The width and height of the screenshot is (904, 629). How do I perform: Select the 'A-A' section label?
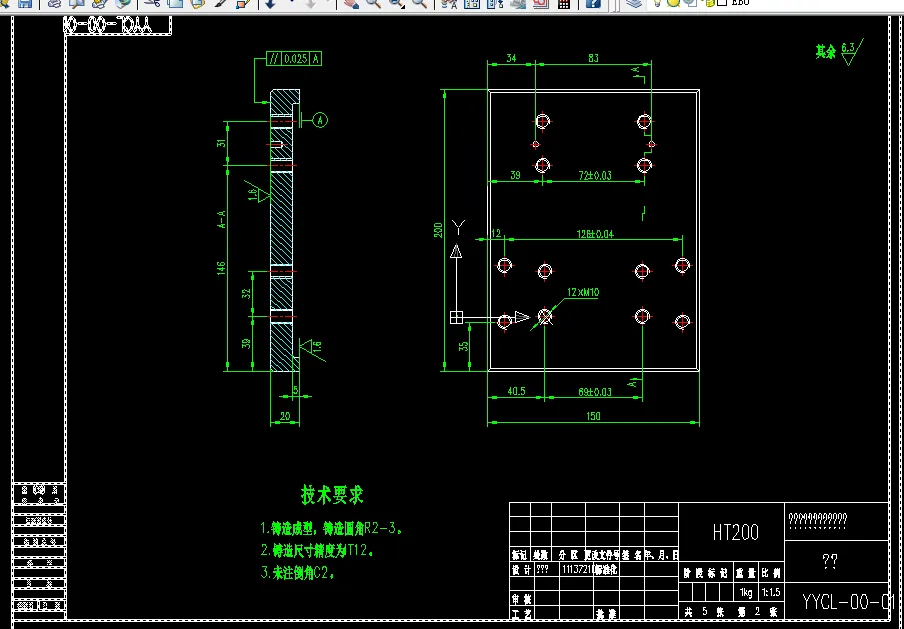[222, 219]
